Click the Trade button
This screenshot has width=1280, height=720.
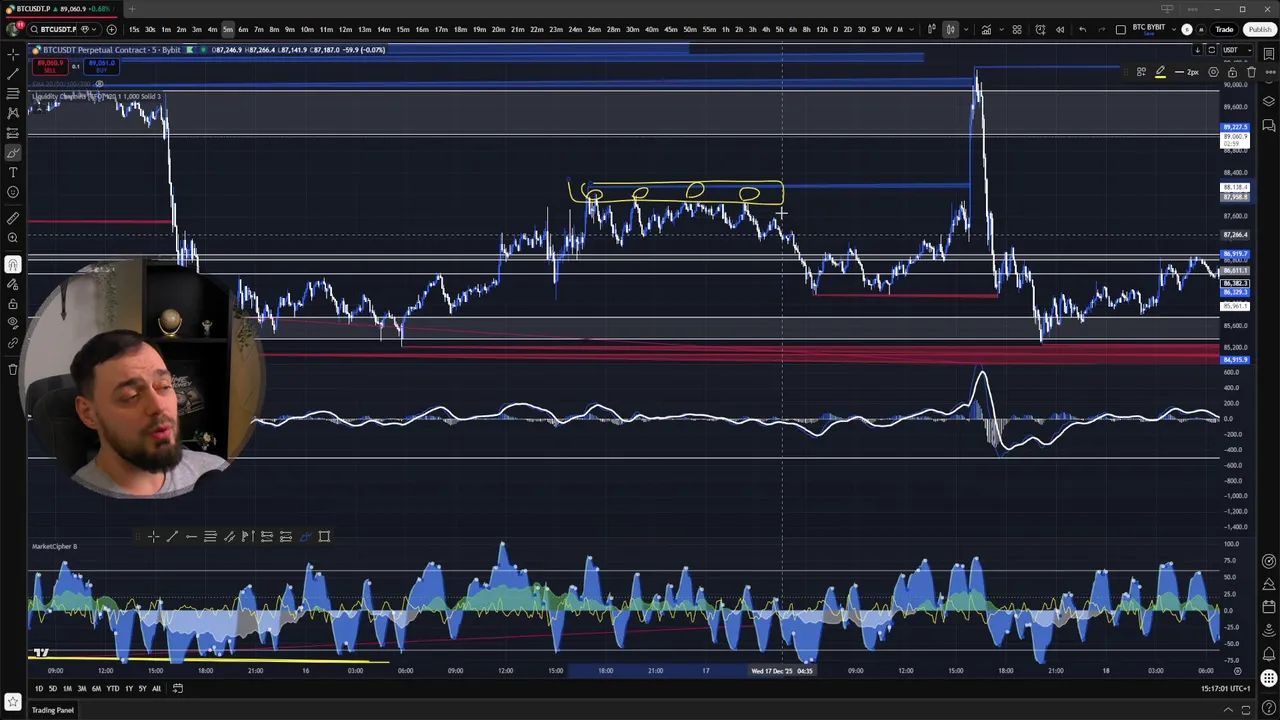(x=1224, y=29)
